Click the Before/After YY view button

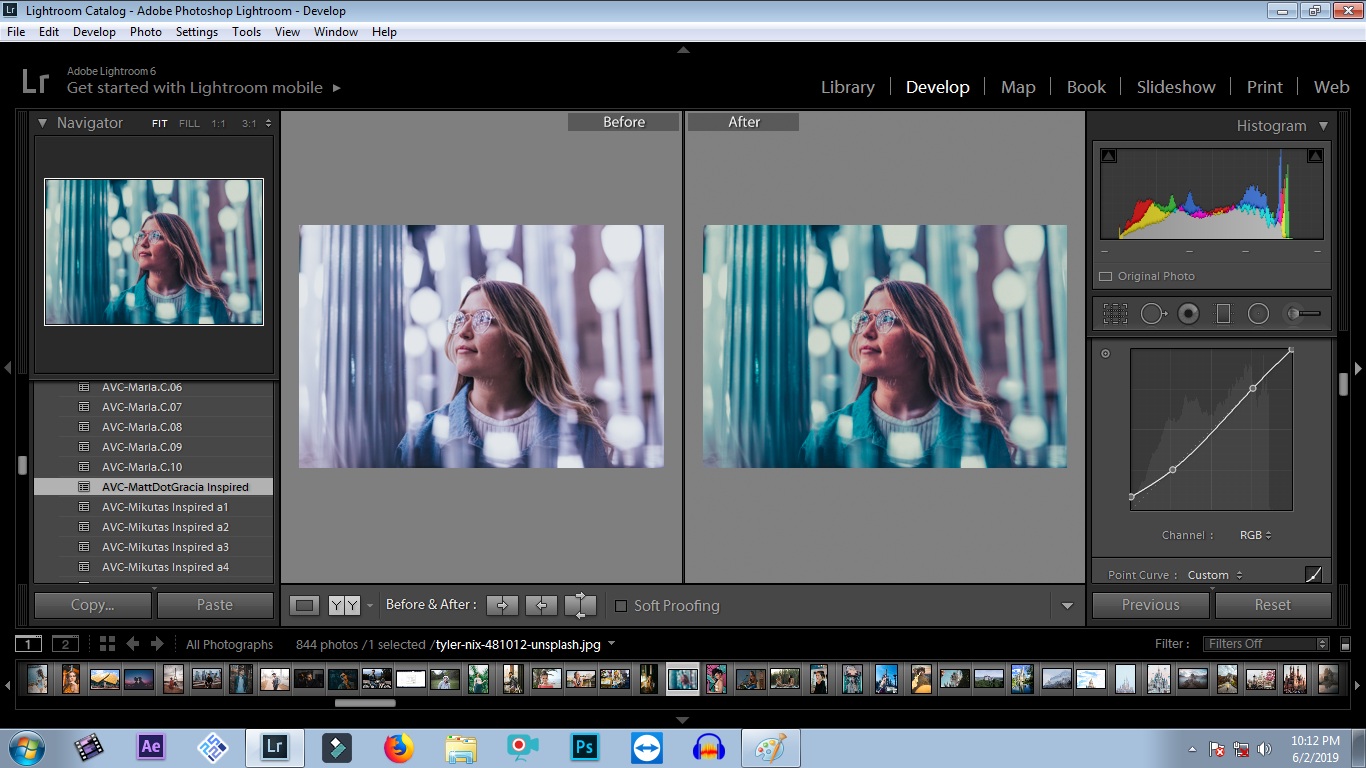(344, 605)
